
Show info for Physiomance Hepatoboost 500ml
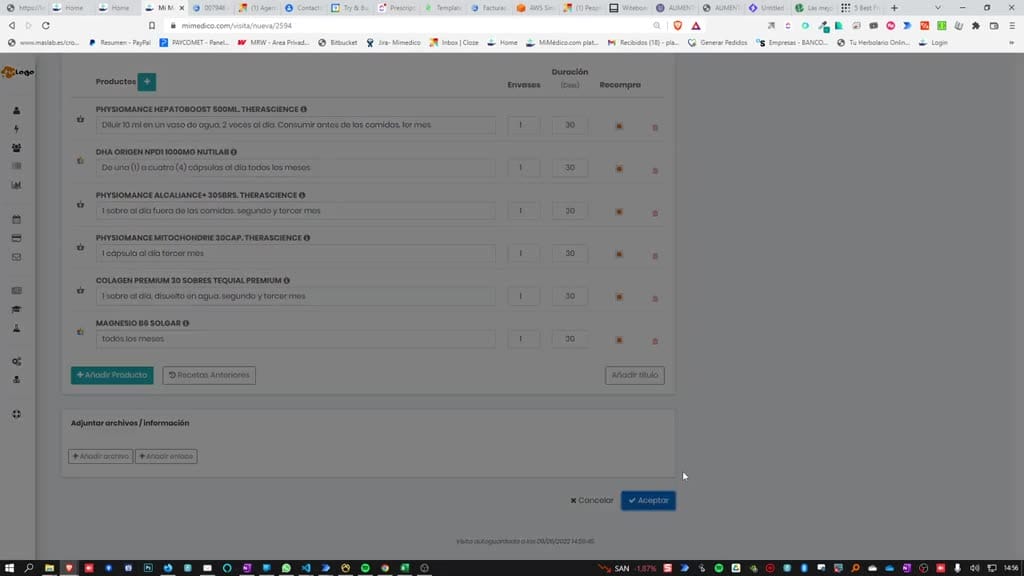point(304,109)
